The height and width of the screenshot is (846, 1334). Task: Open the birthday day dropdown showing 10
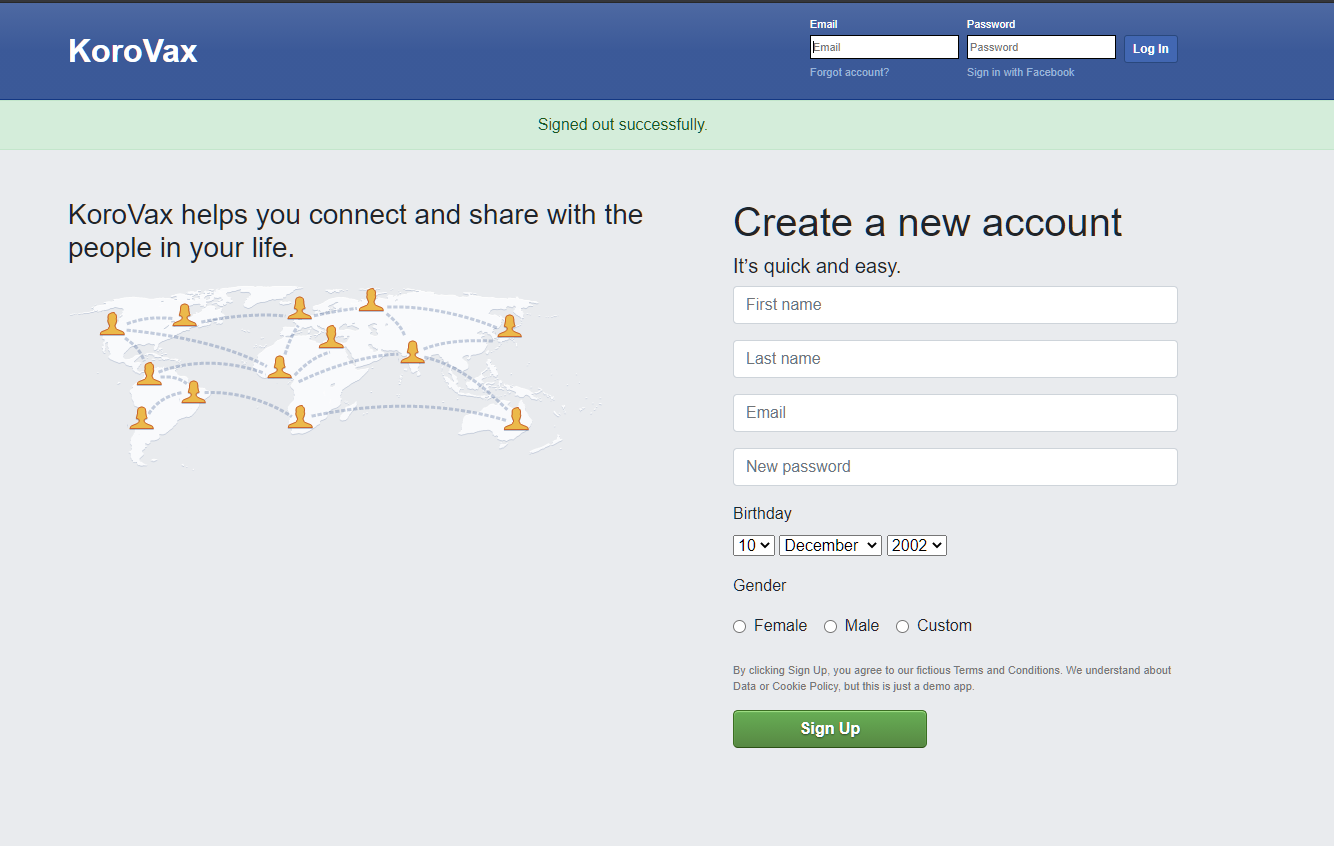754,545
